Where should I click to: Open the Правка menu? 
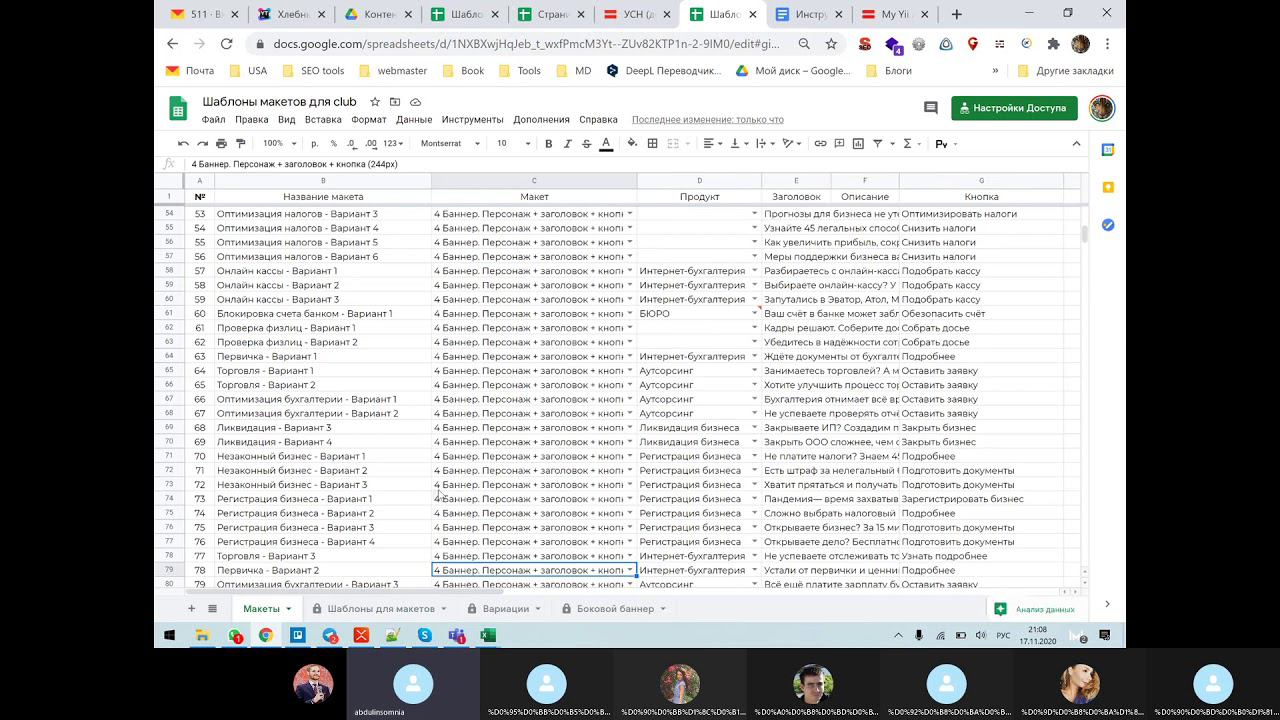(251, 119)
